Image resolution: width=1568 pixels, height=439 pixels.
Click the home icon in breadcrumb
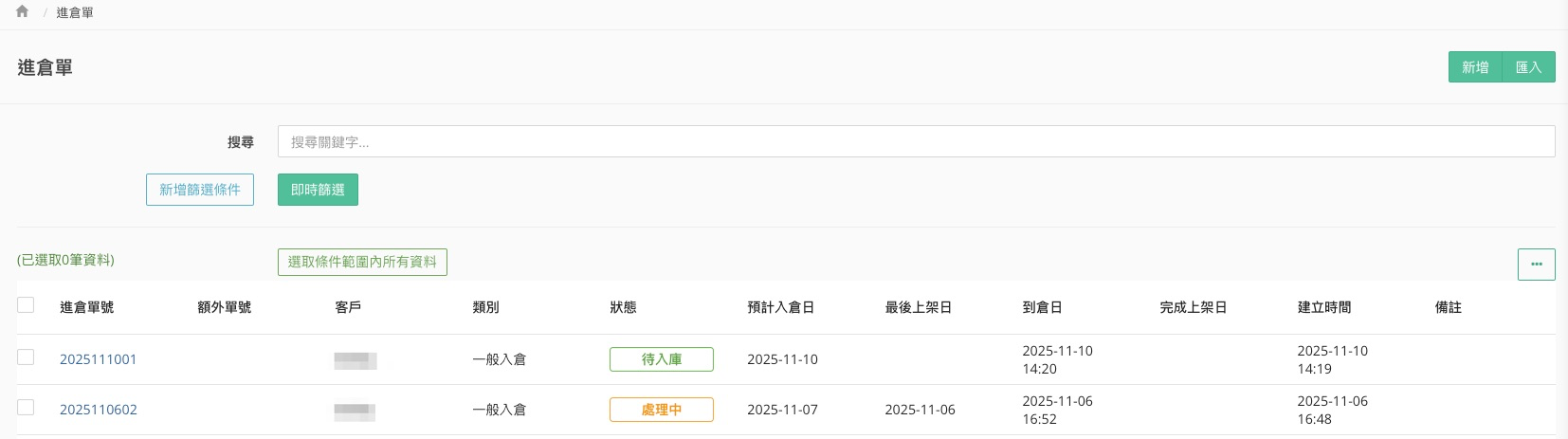22,11
